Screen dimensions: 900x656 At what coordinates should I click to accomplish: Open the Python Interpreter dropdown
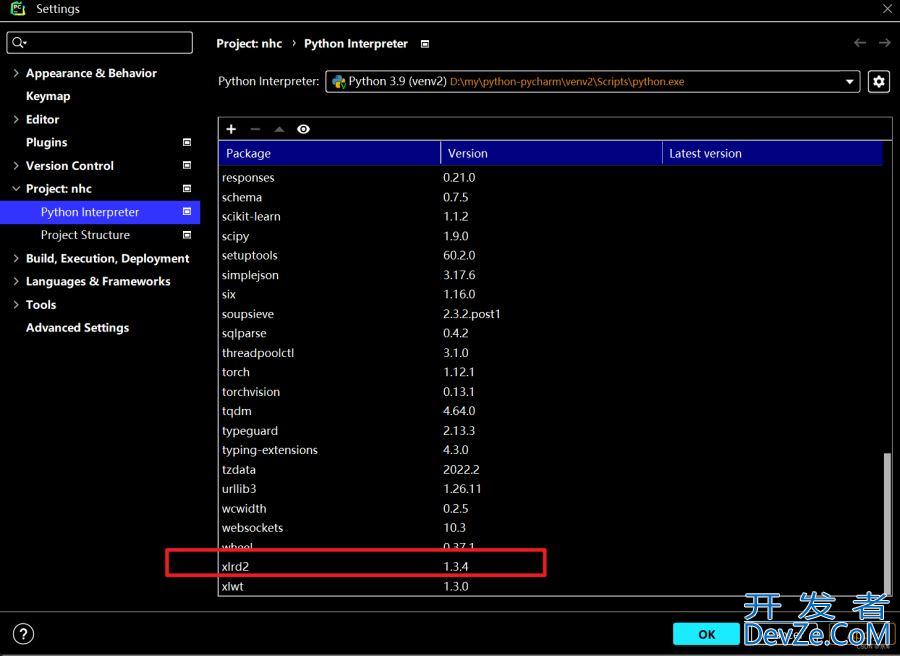tap(592, 81)
